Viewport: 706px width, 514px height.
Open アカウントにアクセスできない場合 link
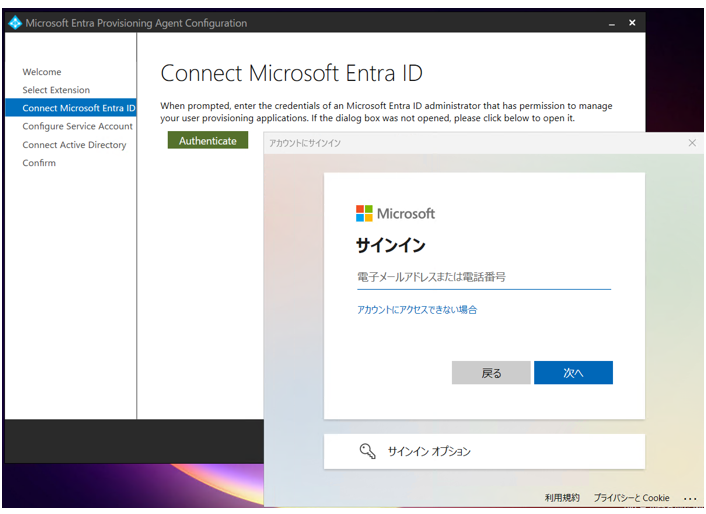[417, 310]
